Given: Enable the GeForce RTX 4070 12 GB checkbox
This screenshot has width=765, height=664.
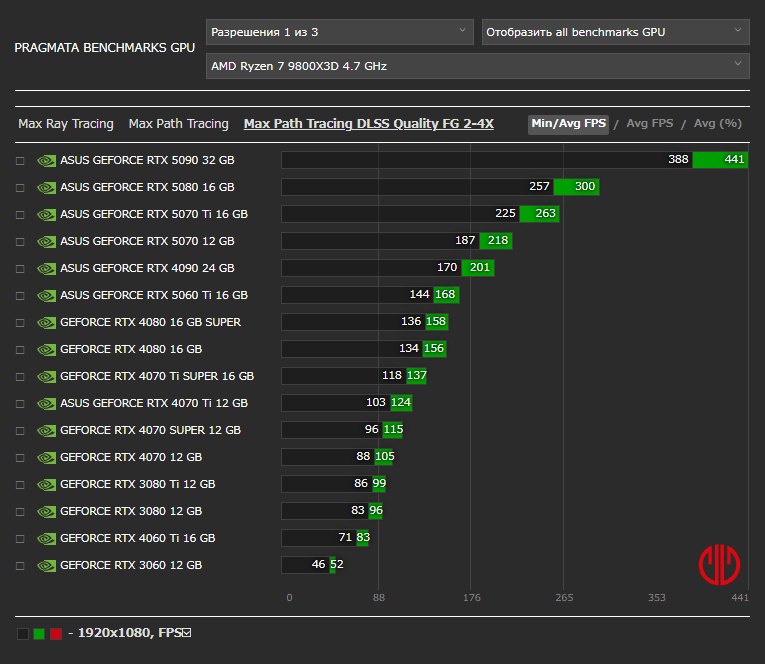Looking at the screenshot, I should 20,457.
